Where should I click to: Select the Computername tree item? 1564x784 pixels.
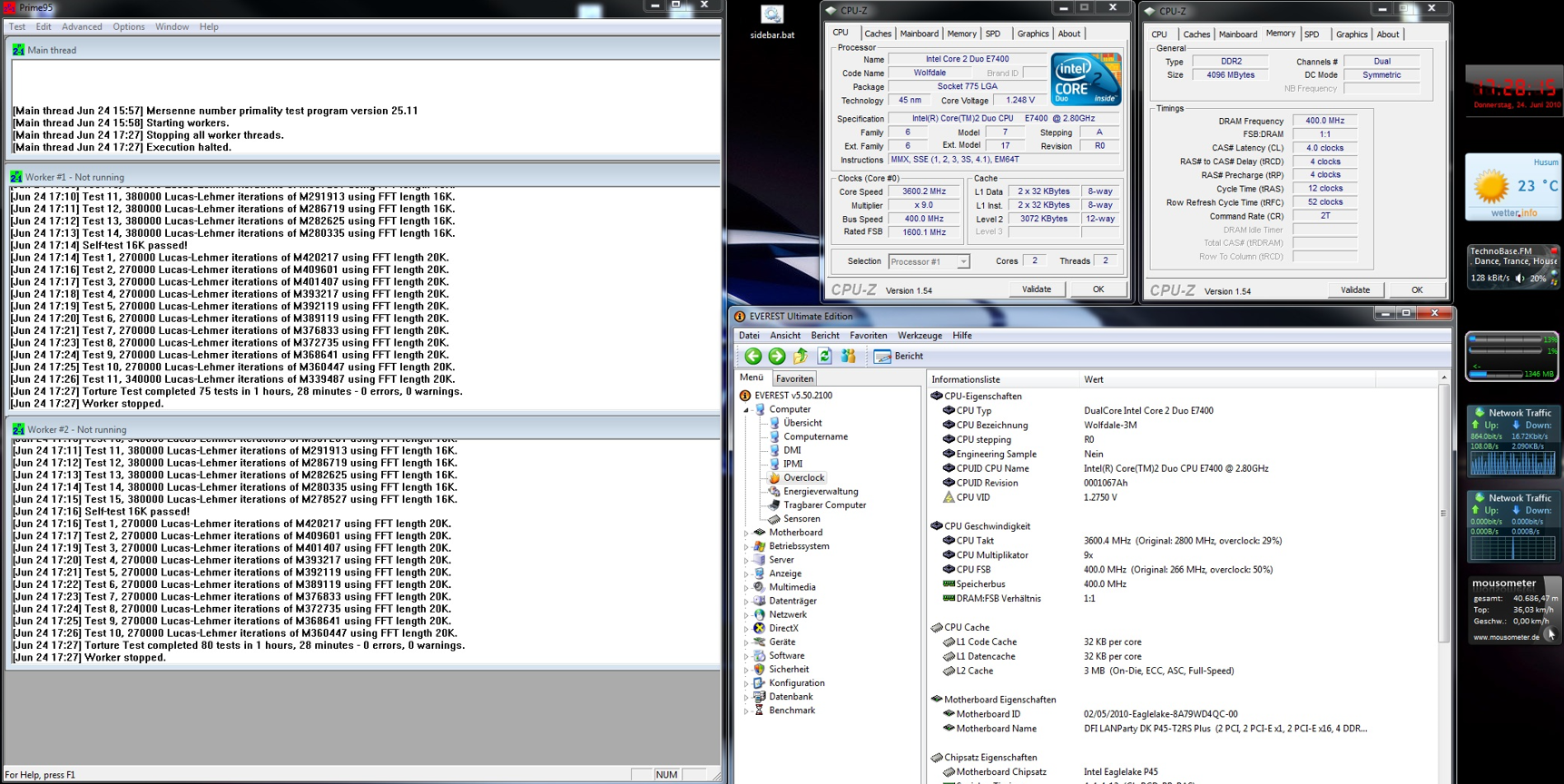click(x=815, y=436)
